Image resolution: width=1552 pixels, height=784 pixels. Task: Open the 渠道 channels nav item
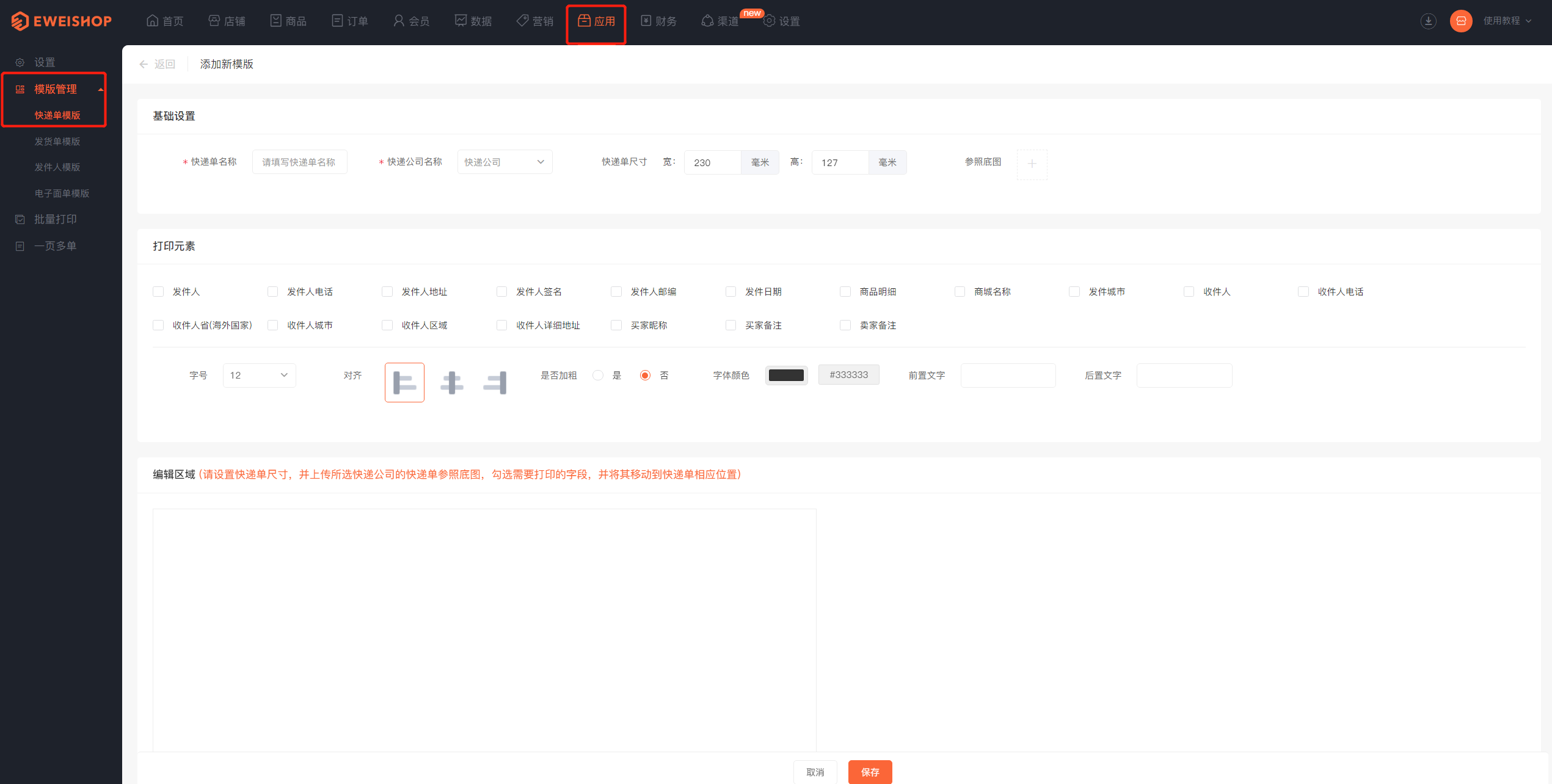(x=720, y=21)
